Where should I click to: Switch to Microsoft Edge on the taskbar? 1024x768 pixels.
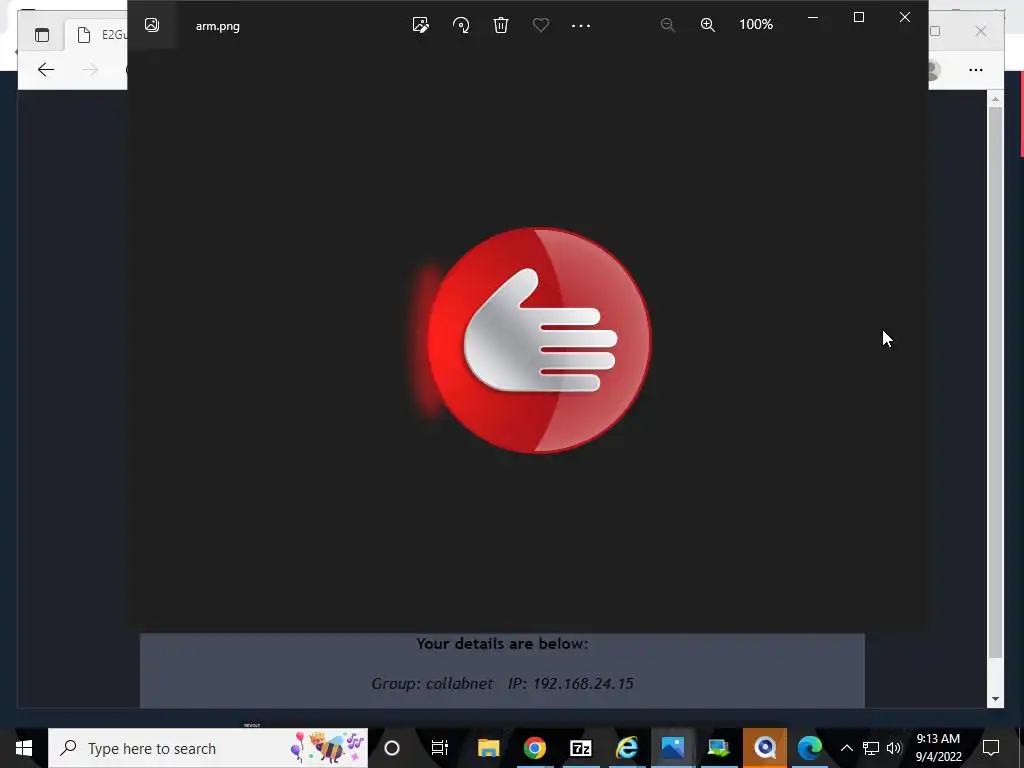pos(810,748)
